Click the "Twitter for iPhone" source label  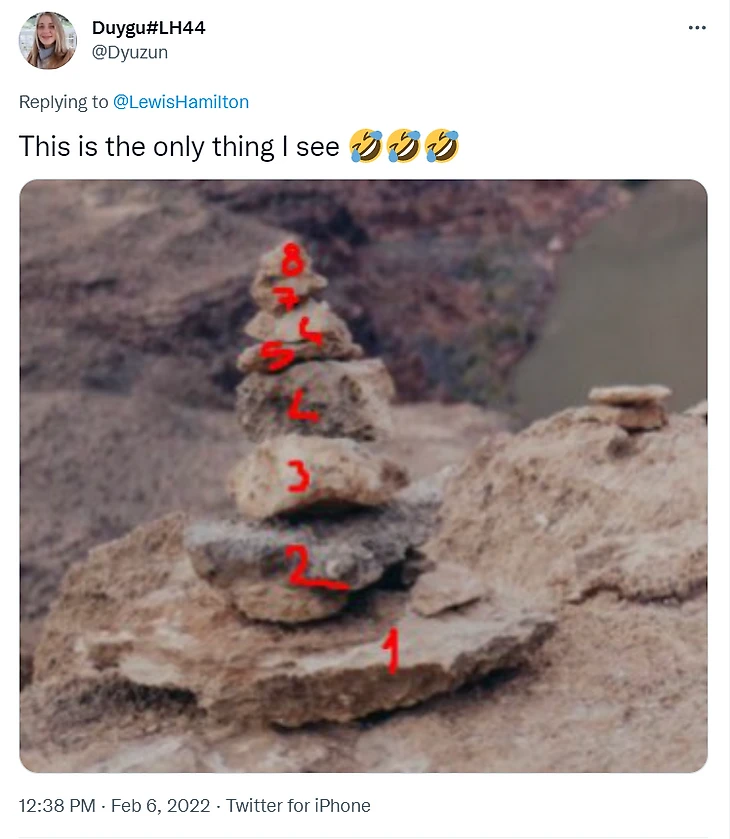point(298,805)
